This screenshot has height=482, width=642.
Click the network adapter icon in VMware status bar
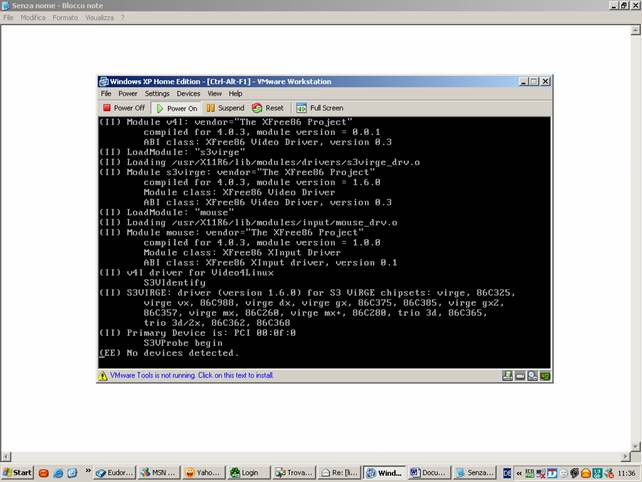pos(545,376)
